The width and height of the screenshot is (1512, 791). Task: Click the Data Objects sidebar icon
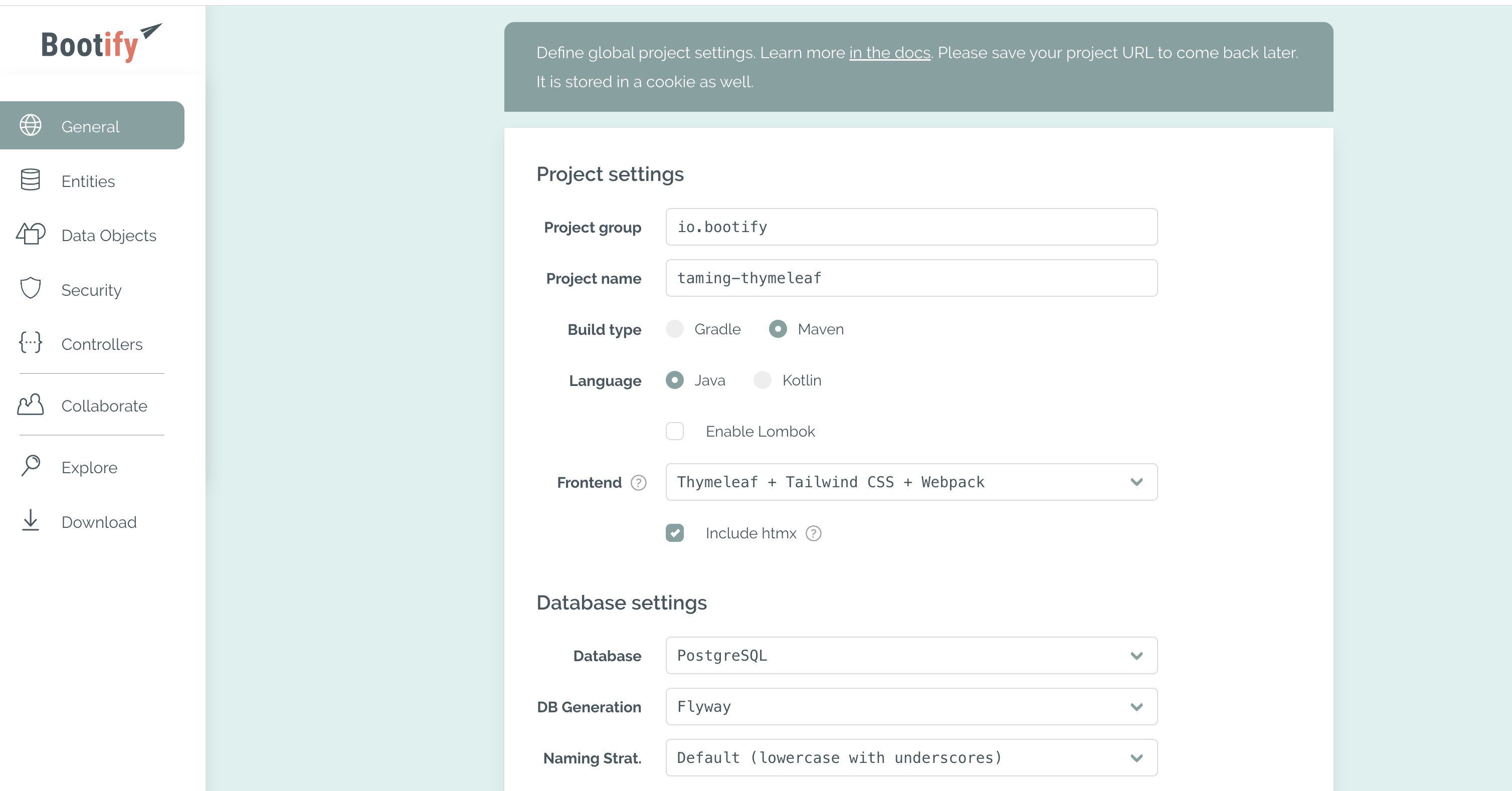tap(30, 234)
